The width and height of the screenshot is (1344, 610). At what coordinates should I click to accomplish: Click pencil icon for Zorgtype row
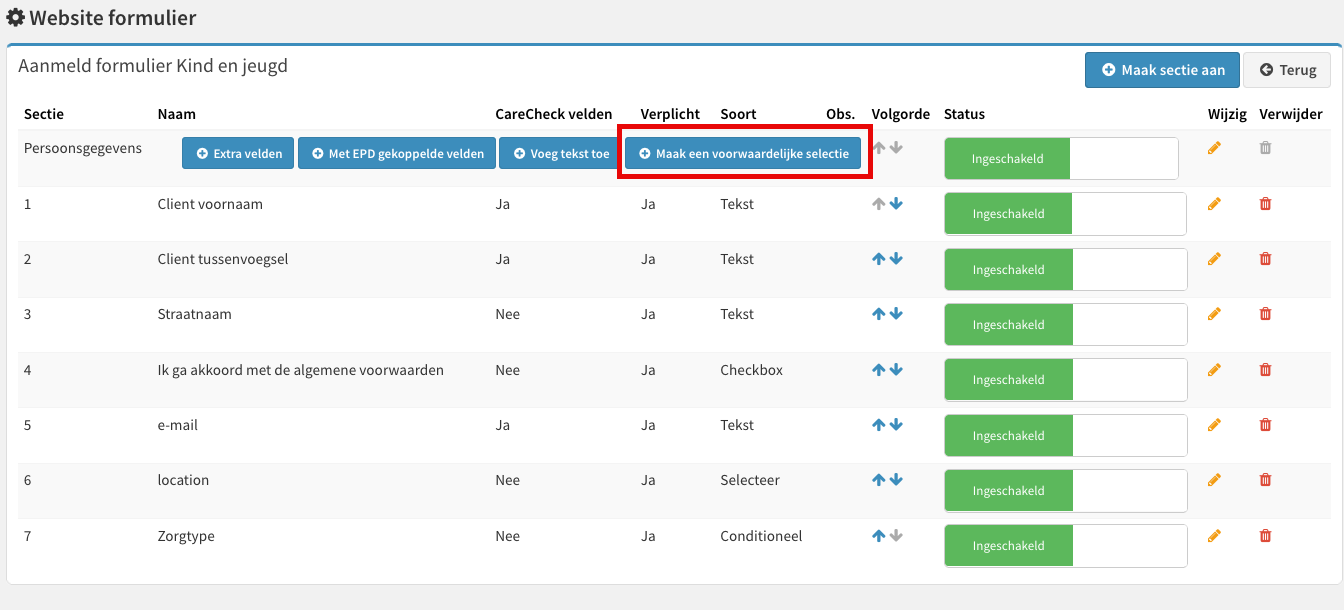1214,536
